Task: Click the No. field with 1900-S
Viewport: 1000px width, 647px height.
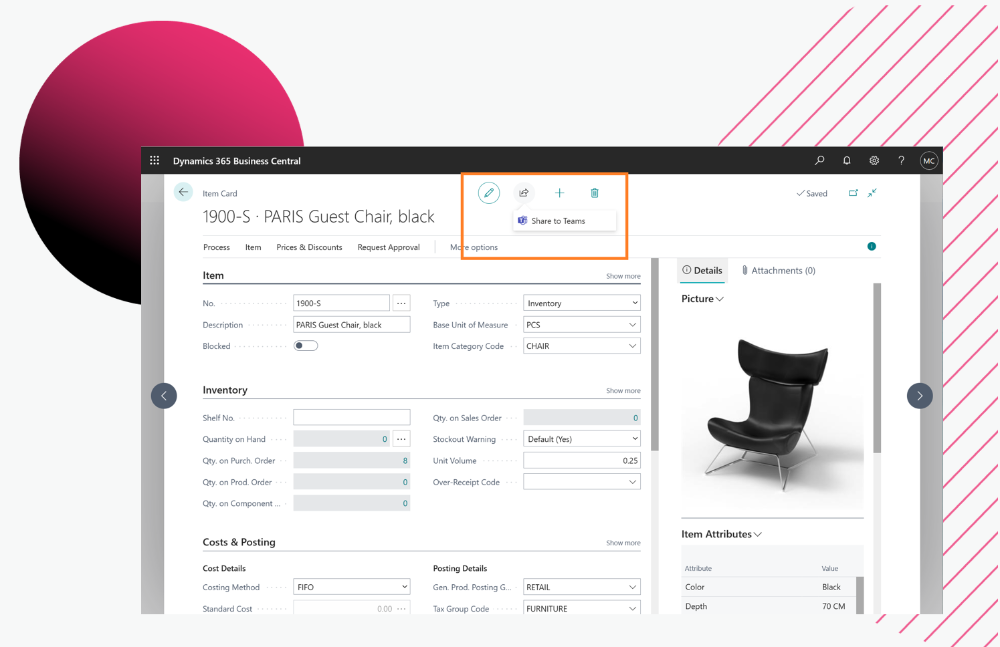Action: pos(341,303)
